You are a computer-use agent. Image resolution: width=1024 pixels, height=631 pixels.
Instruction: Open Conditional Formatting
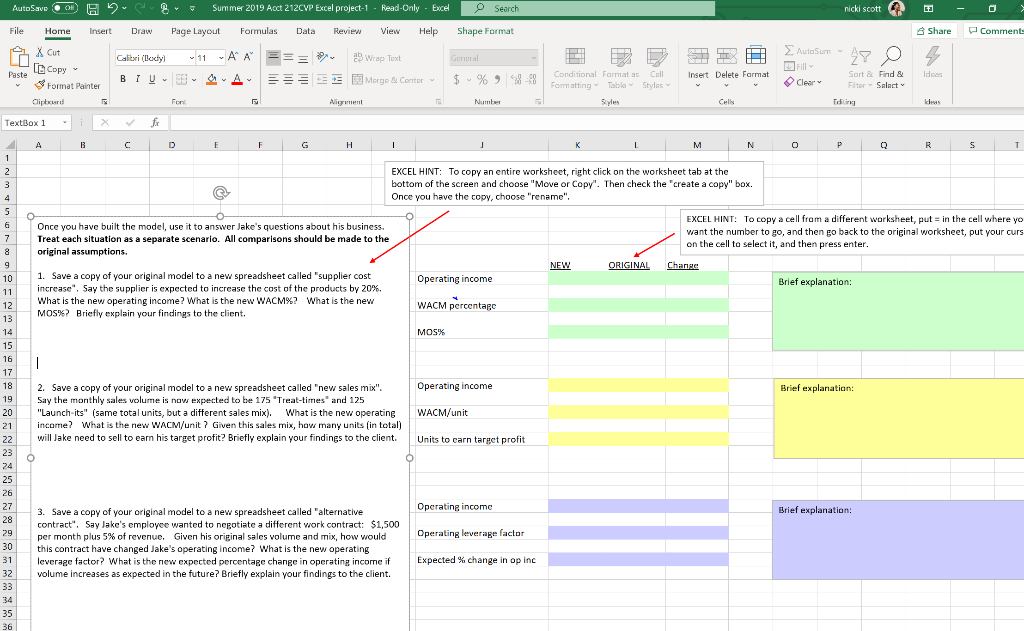point(574,72)
